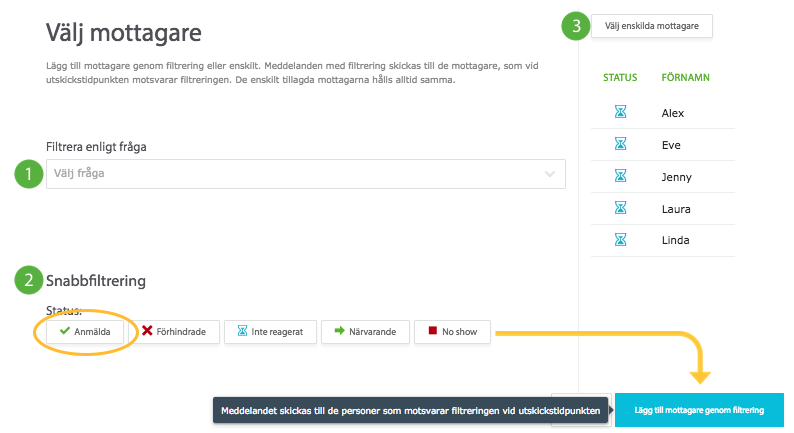Sort by the STATUS column header

point(620,77)
